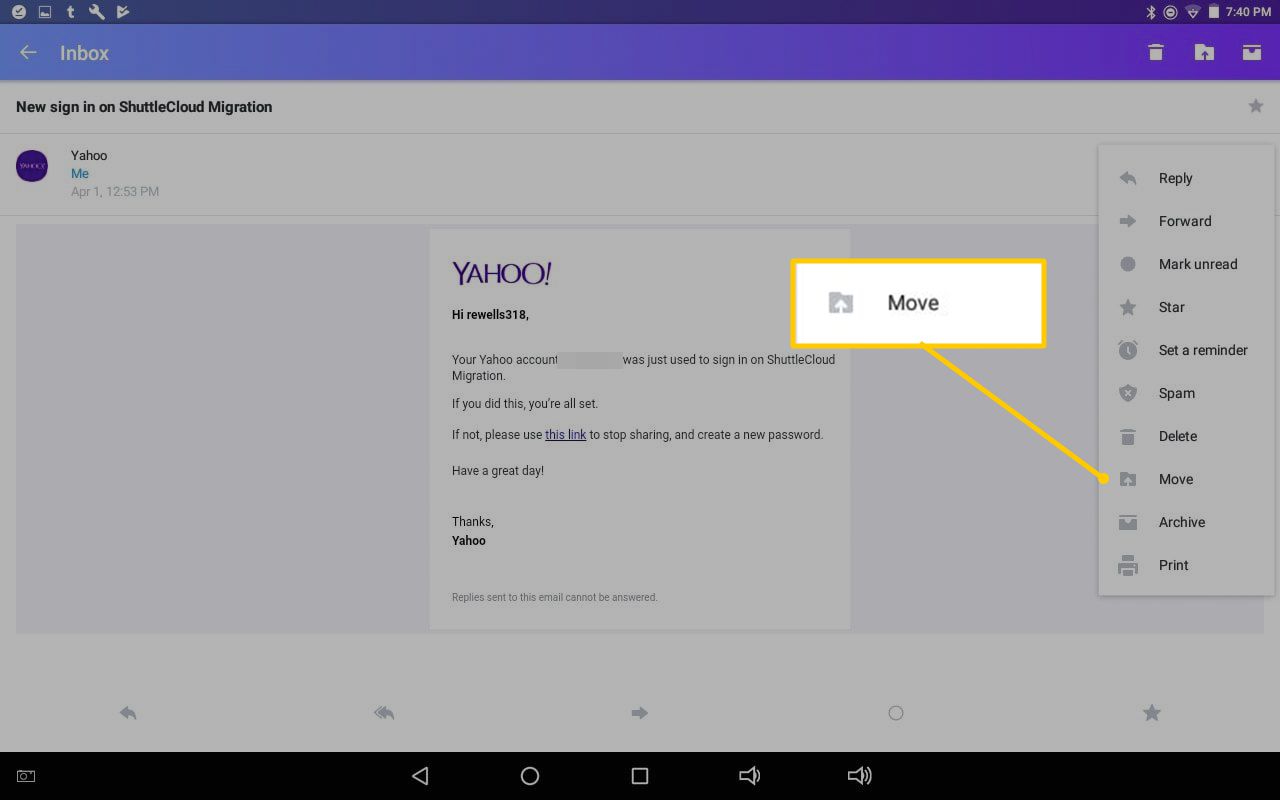The height and width of the screenshot is (800, 1280).
Task: Choose Archive in the context menu
Action: pos(1186,522)
